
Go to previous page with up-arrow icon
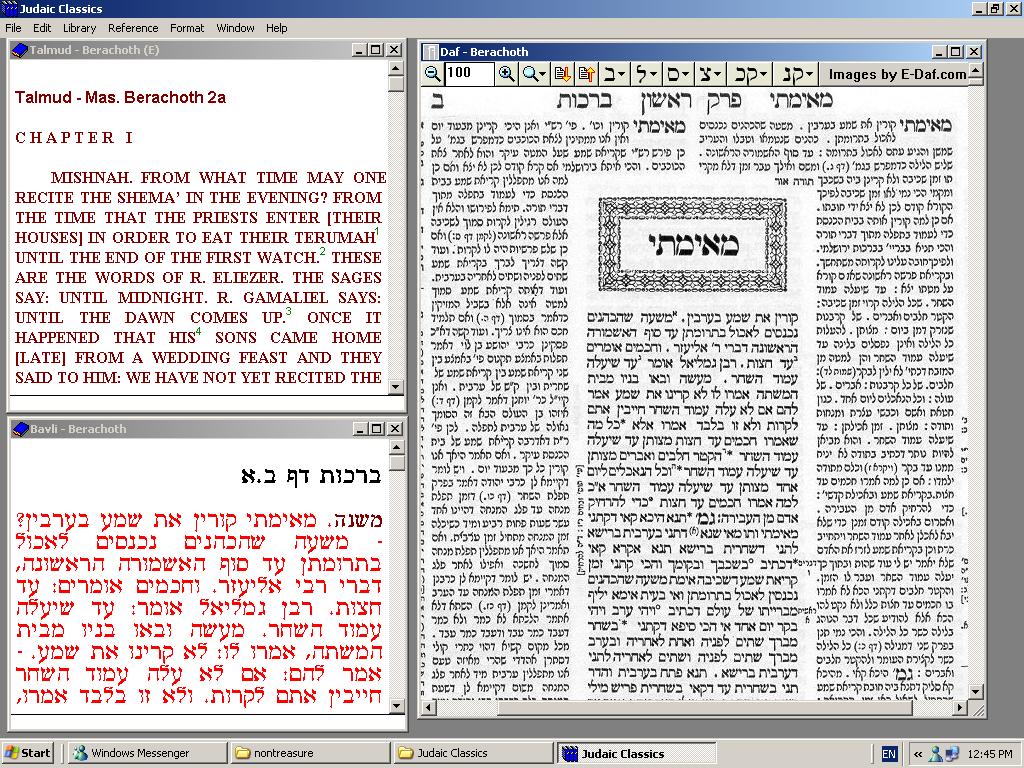click(586, 74)
